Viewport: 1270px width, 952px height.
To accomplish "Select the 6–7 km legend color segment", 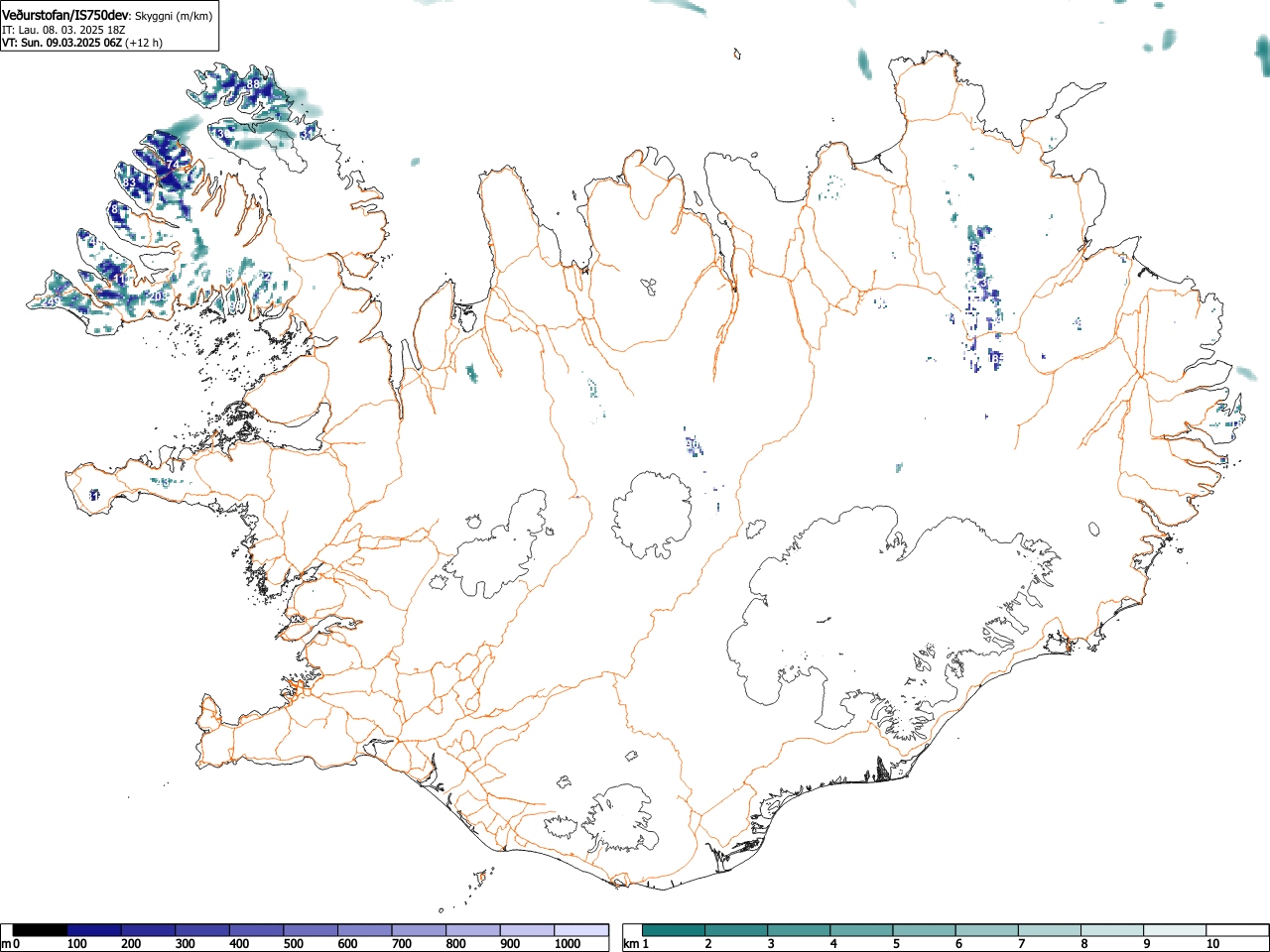I will [987, 930].
